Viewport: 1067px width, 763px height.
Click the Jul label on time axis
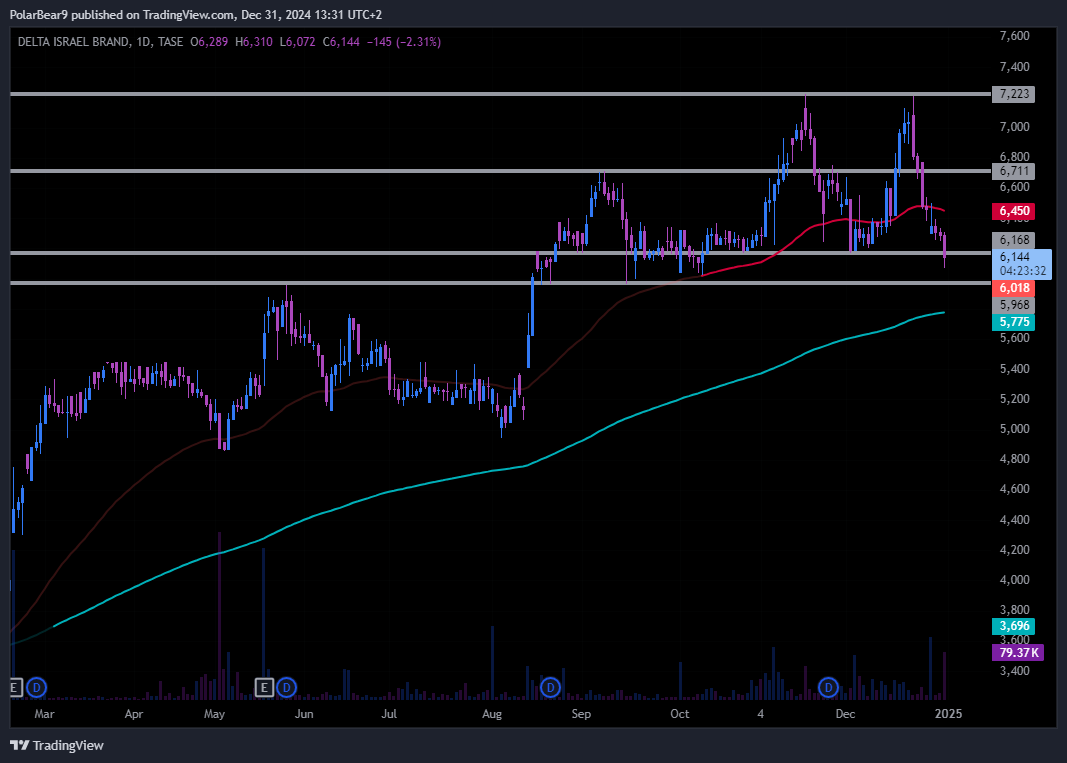[x=389, y=714]
